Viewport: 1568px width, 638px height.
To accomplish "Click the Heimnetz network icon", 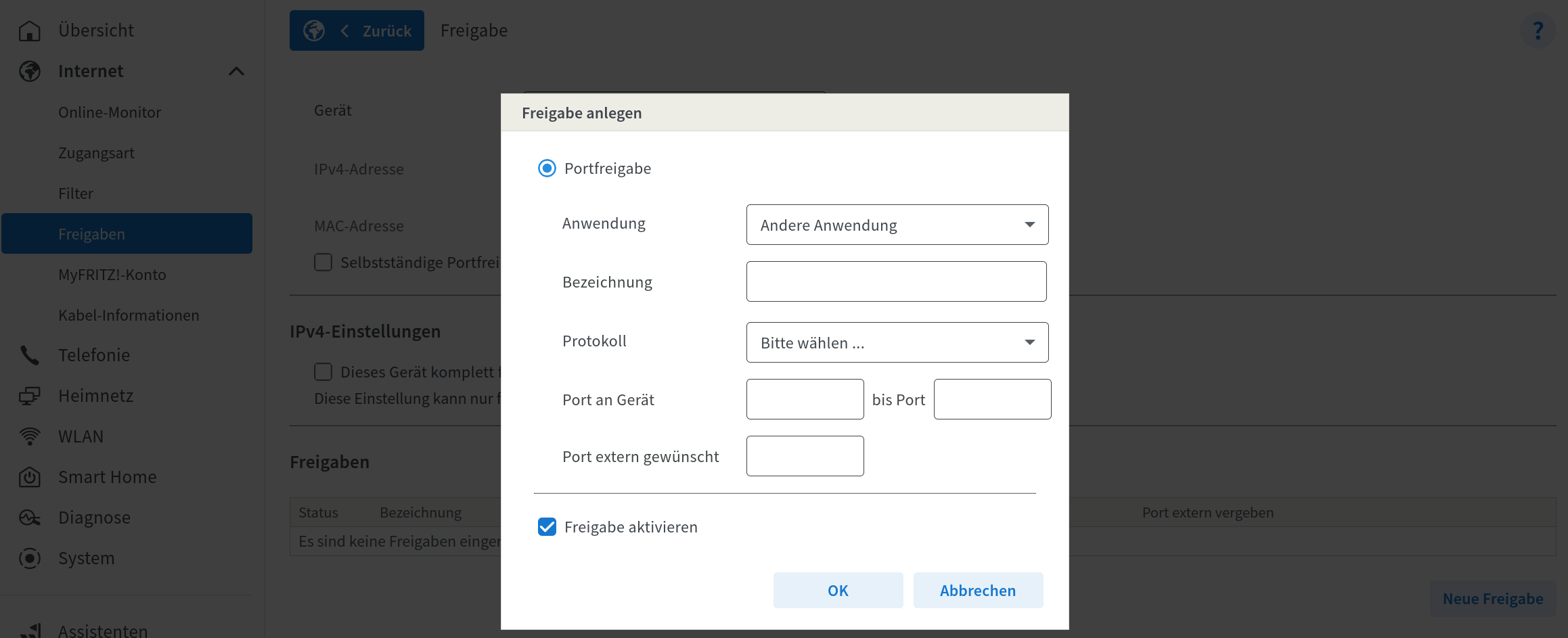I will pos(30,396).
